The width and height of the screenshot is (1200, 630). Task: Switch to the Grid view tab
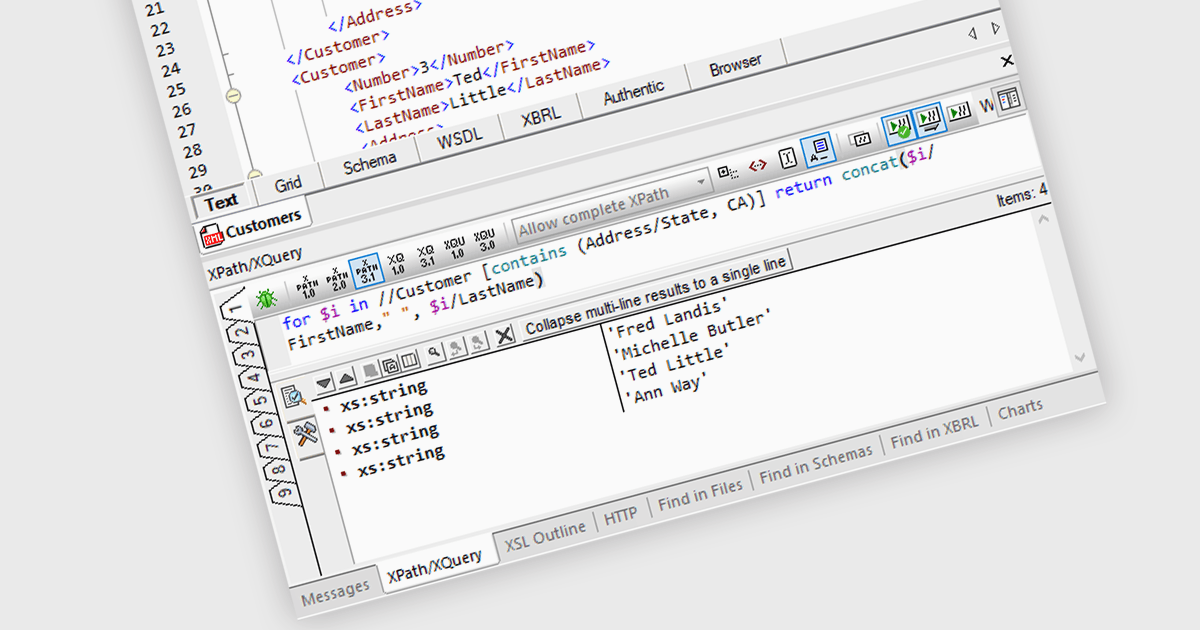click(x=288, y=184)
